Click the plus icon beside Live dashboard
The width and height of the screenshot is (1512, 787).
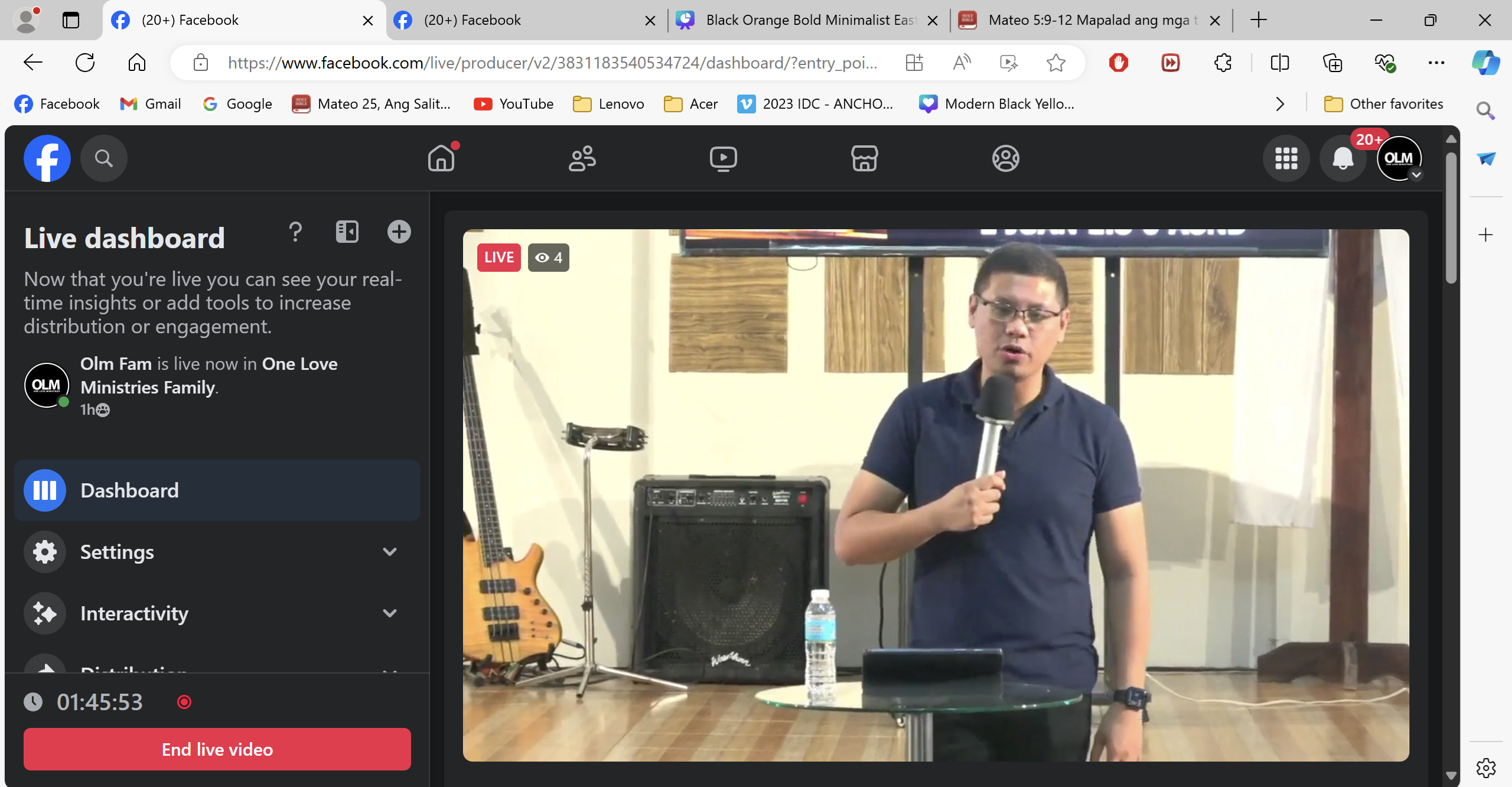coord(399,232)
